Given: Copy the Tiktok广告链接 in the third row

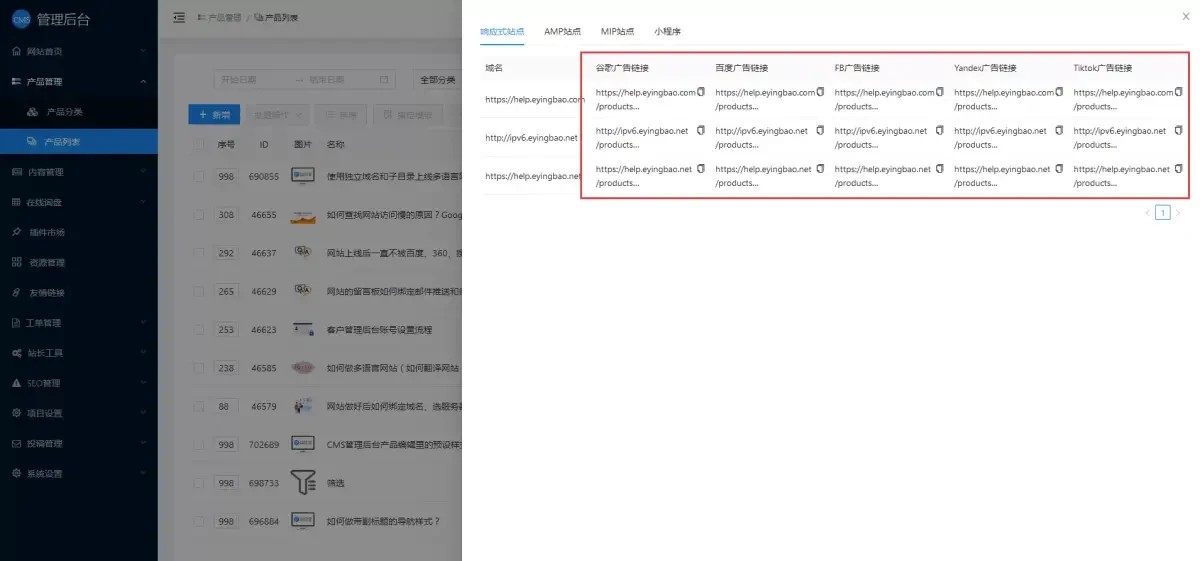Looking at the screenshot, I should pos(1178,169).
